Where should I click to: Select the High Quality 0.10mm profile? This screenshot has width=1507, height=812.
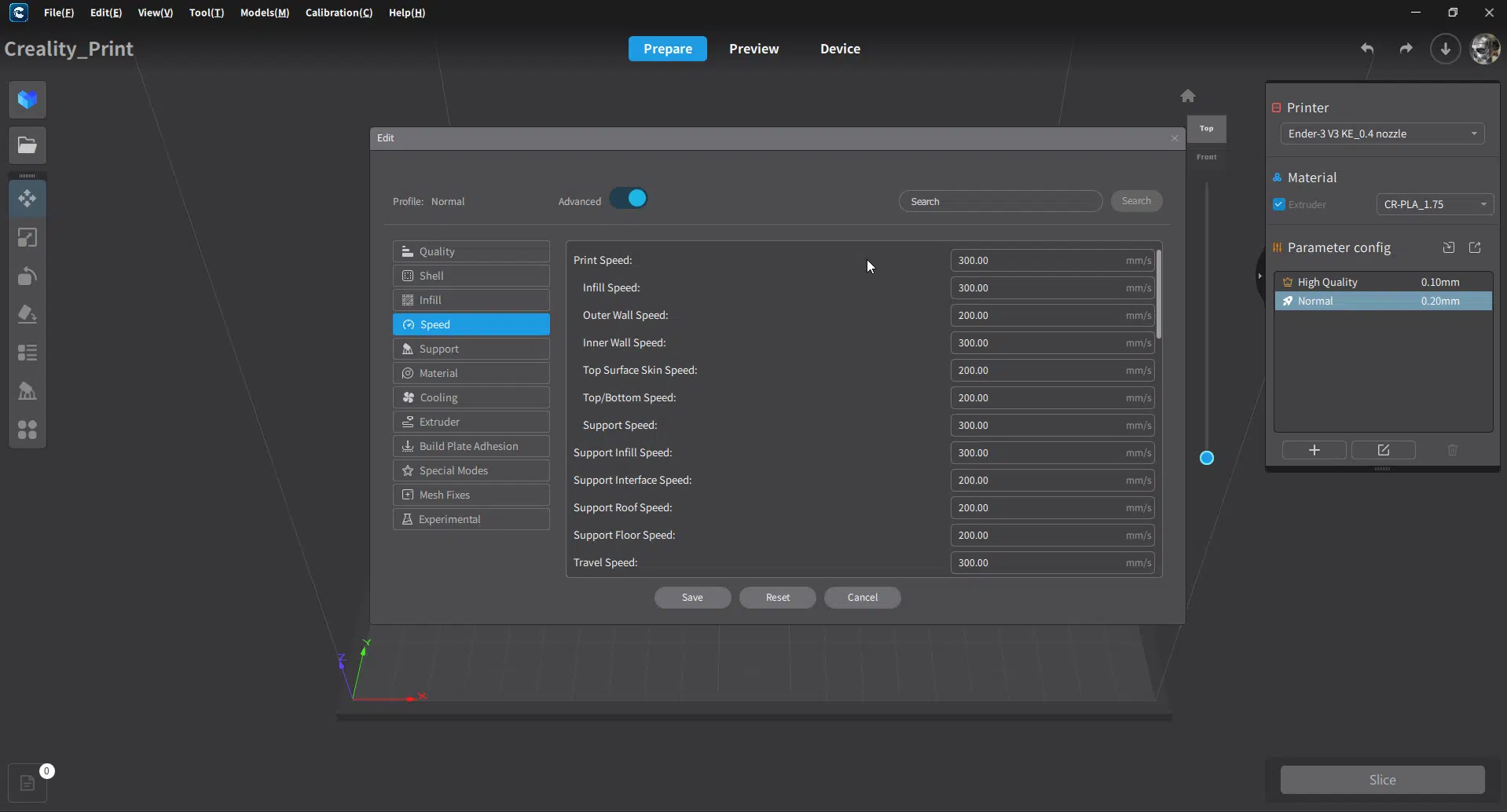[1383, 282]
